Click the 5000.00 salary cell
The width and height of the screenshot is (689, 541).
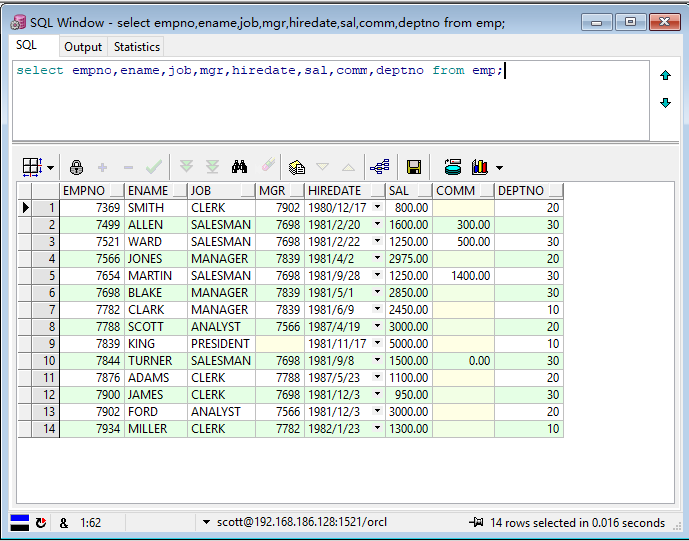pyautogui.click(x=409, y=344)
